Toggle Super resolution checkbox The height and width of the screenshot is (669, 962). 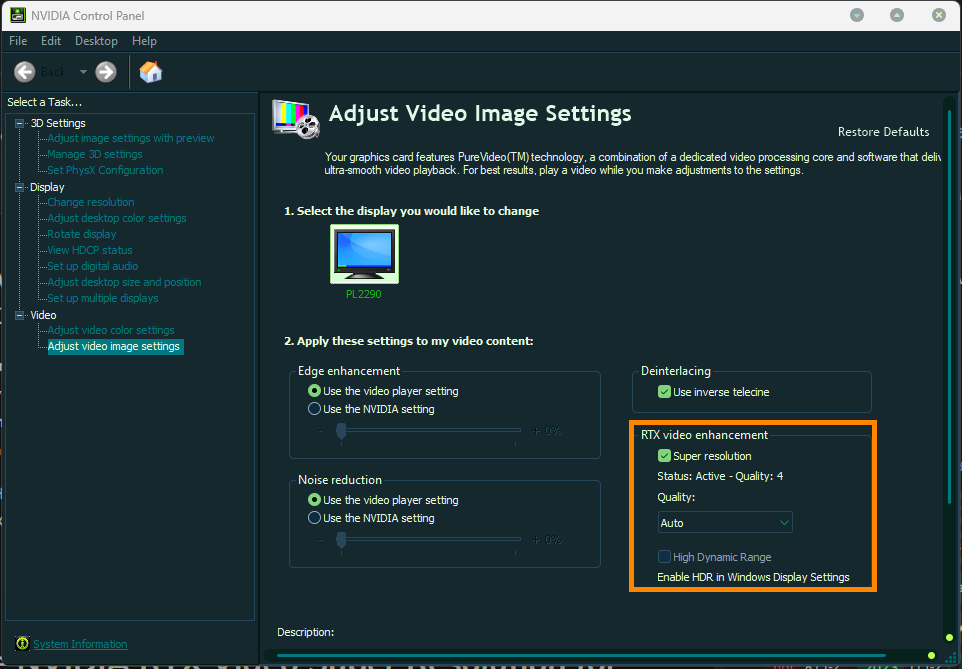[664, 455]
